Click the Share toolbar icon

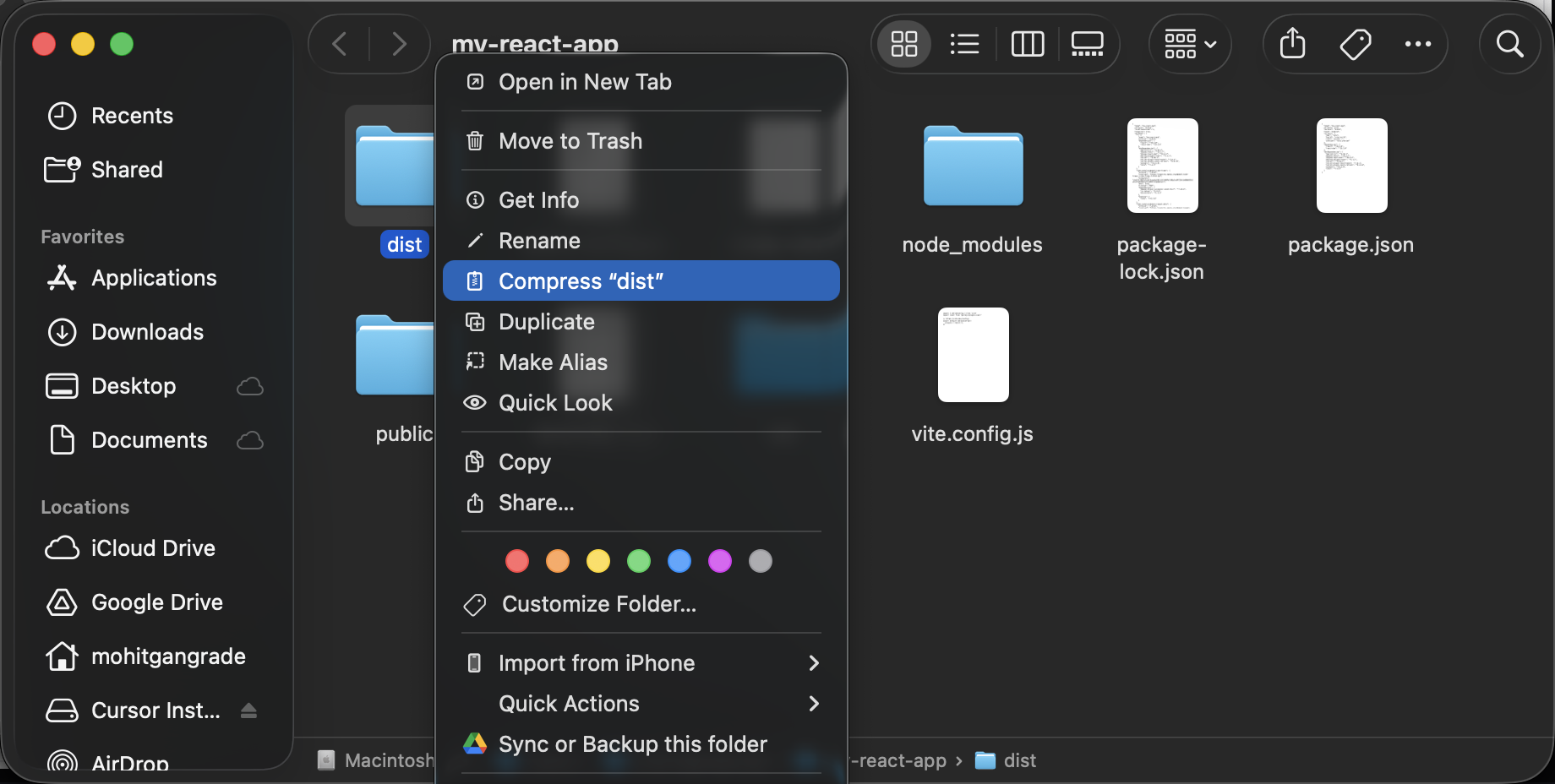click(1291, 44)
